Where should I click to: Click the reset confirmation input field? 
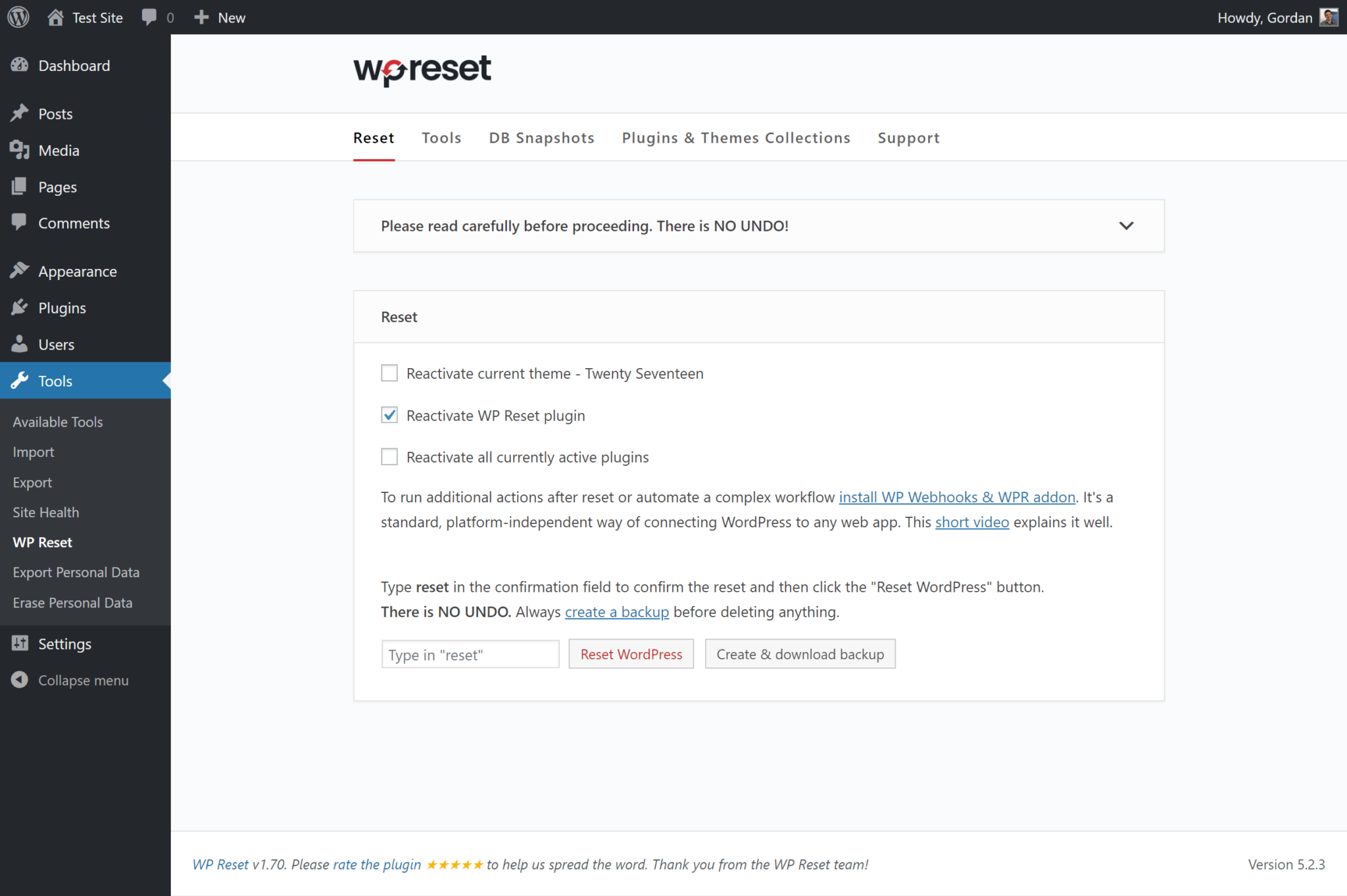(470, 653)
